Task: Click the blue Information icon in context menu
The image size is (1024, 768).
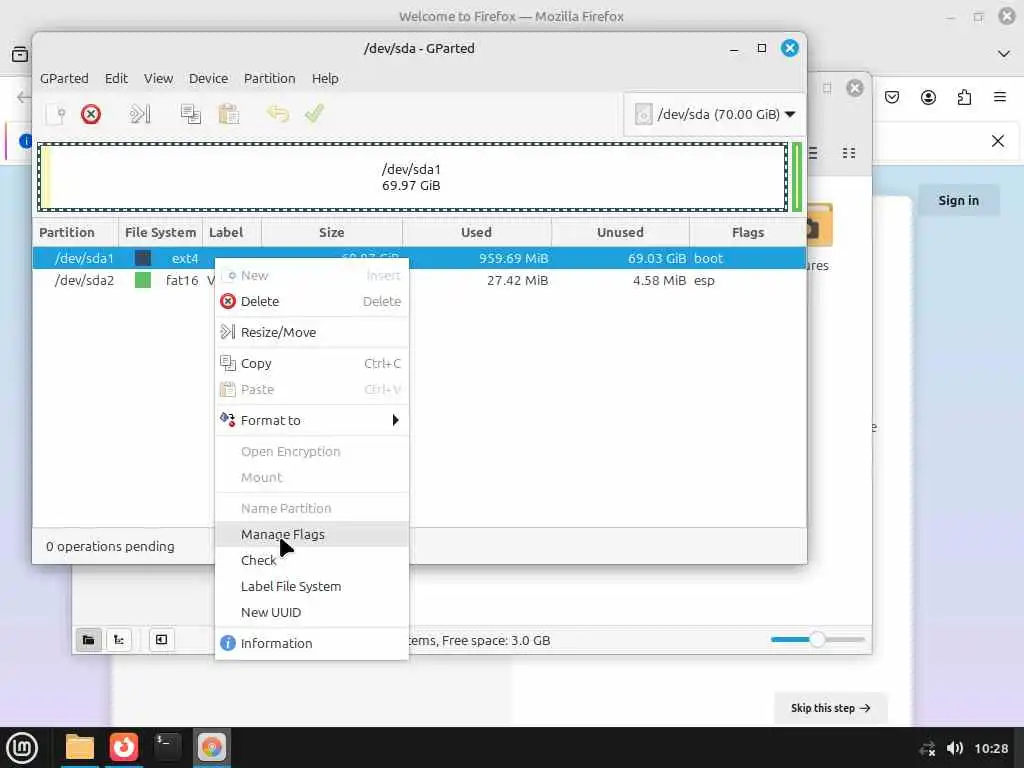Action: 227,643
